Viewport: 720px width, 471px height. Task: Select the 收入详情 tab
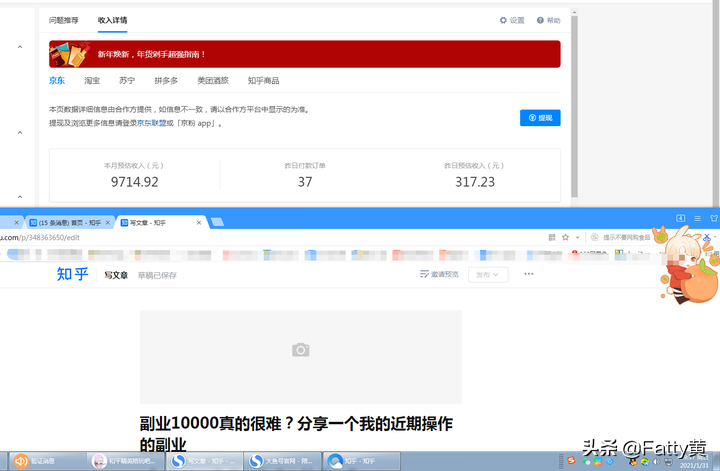tap(112, 20)
